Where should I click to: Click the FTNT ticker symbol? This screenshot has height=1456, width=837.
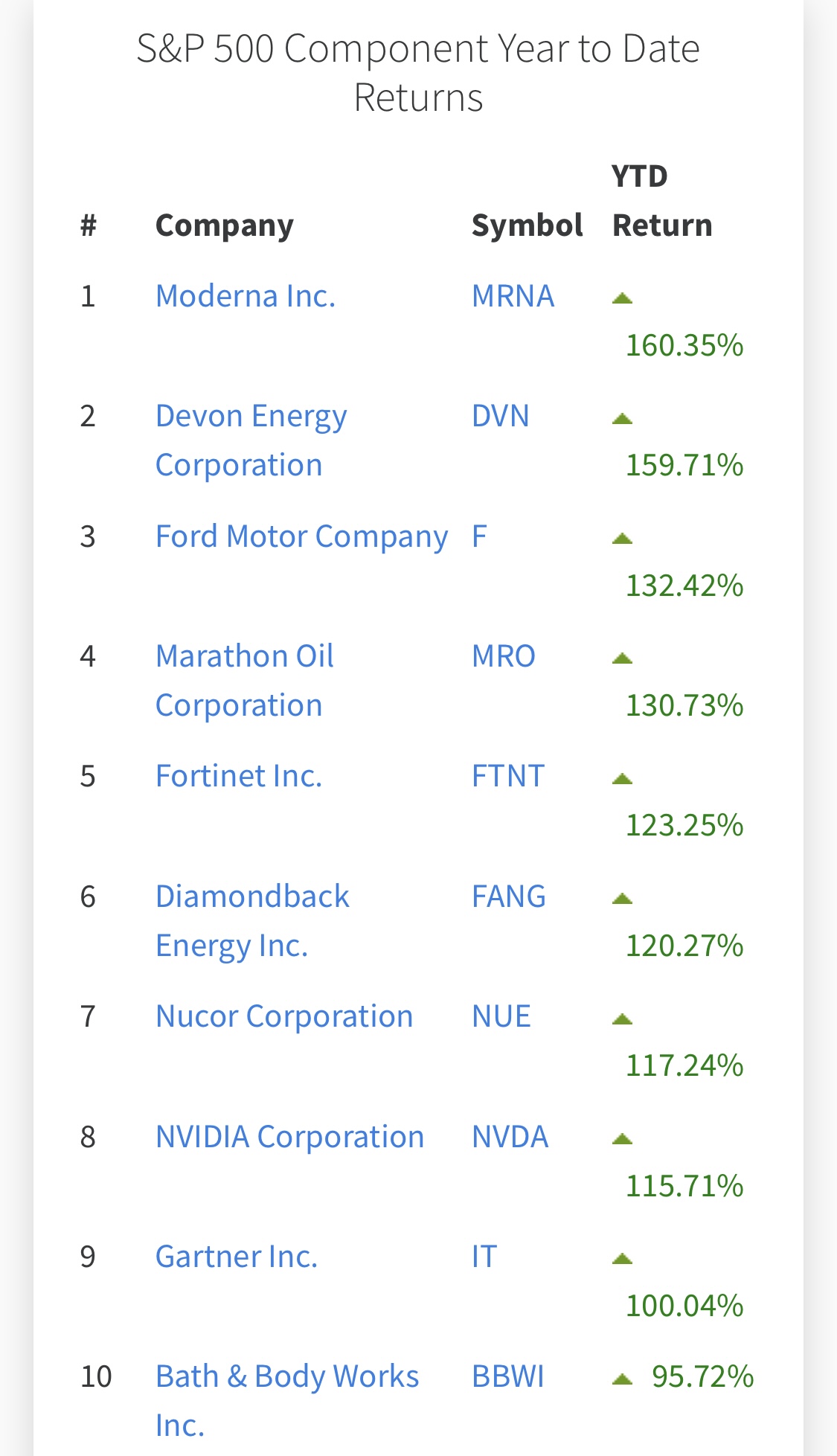click(507, 776)
